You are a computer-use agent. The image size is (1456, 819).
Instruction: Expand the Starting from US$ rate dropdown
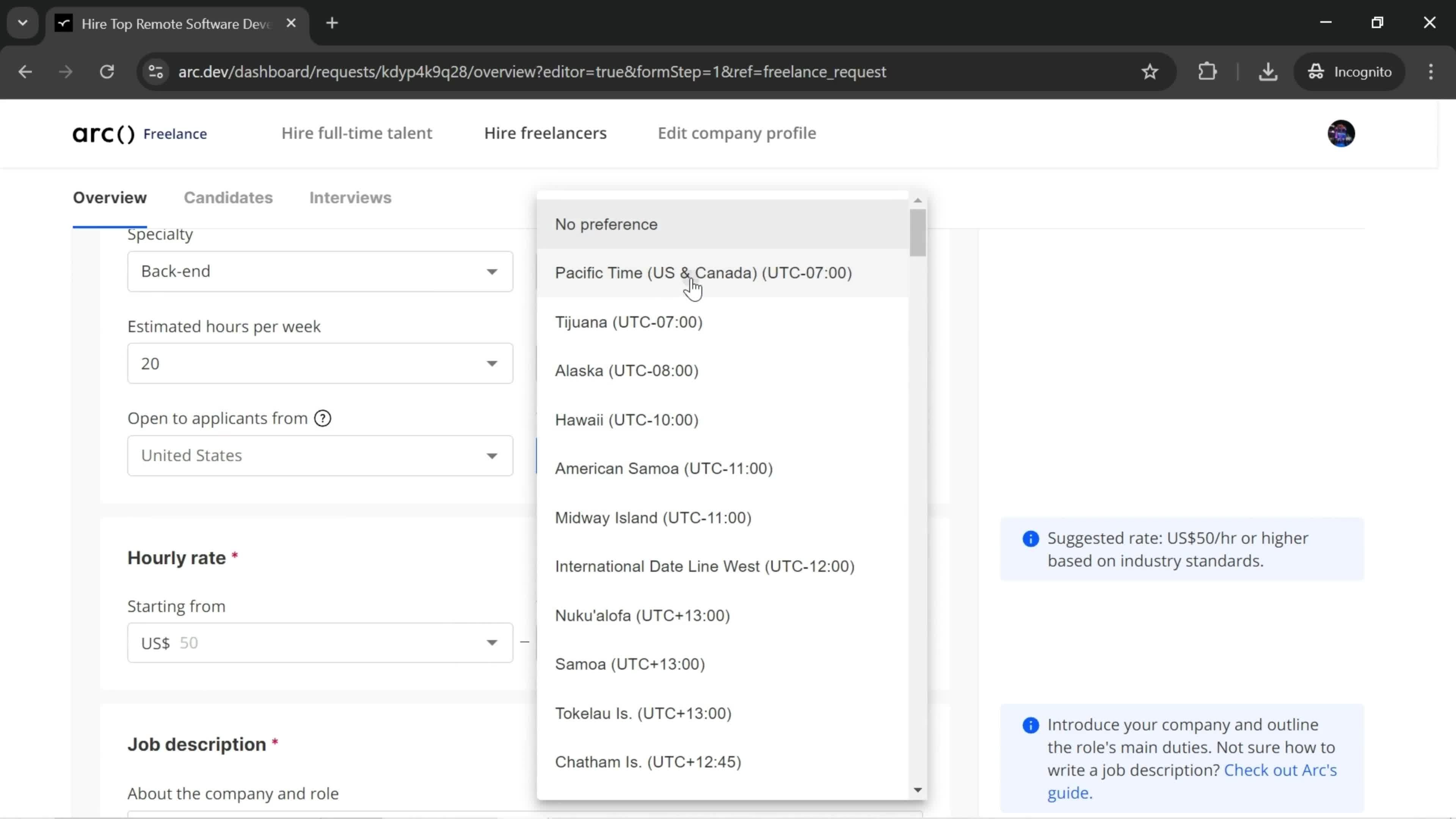pos(320,643)
